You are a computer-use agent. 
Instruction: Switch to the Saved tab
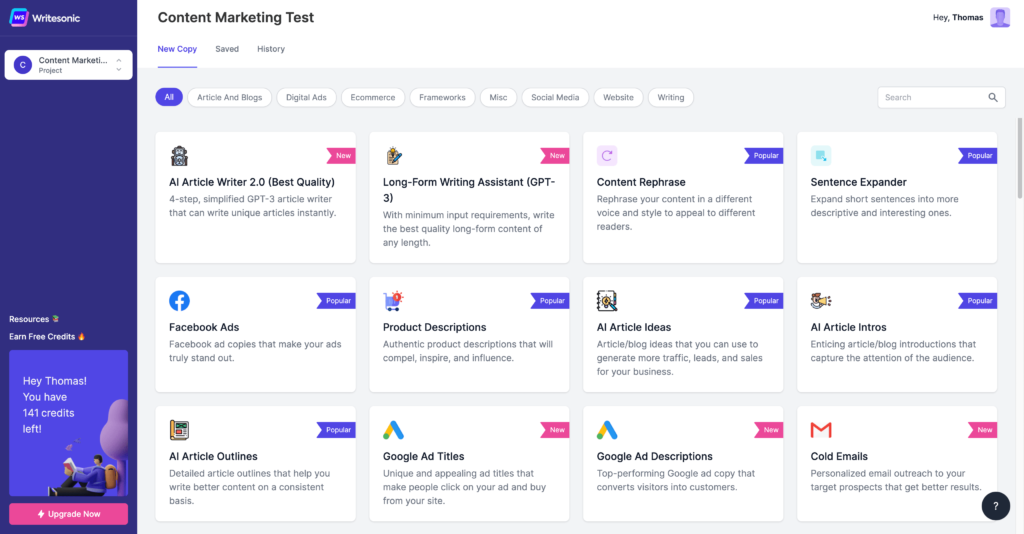(227, 49)
